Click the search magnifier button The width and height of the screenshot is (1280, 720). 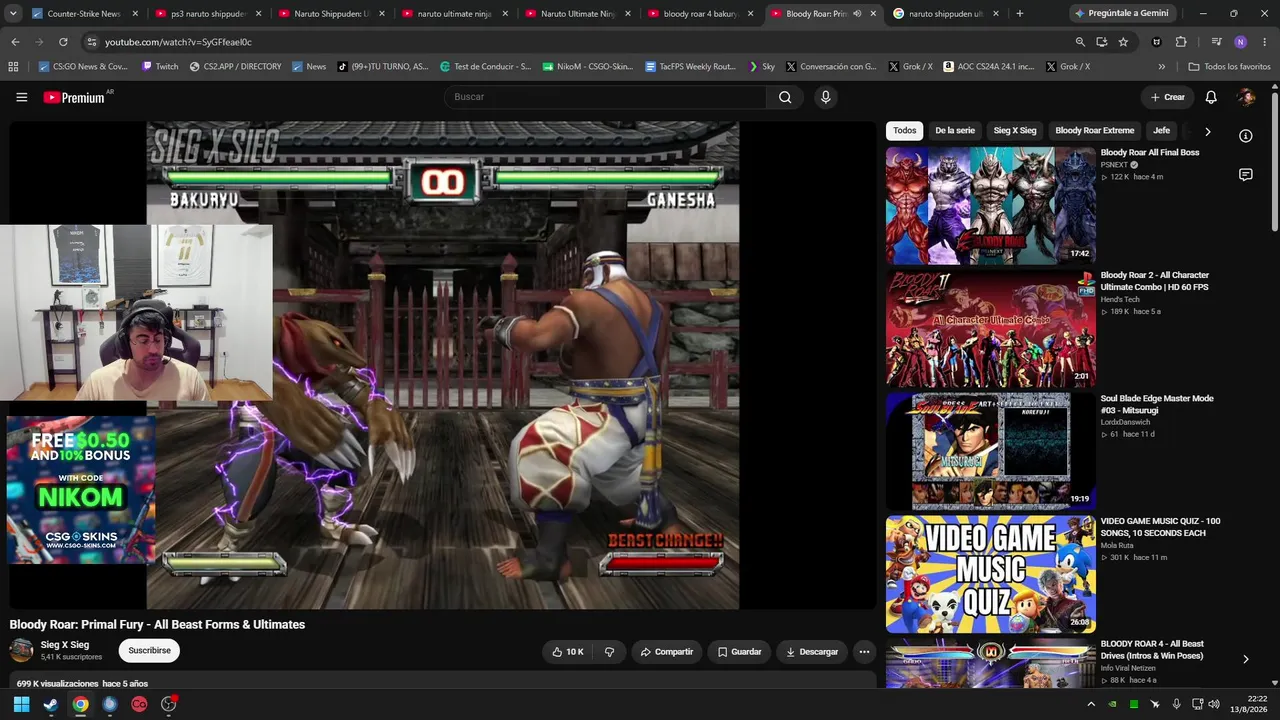785,97
